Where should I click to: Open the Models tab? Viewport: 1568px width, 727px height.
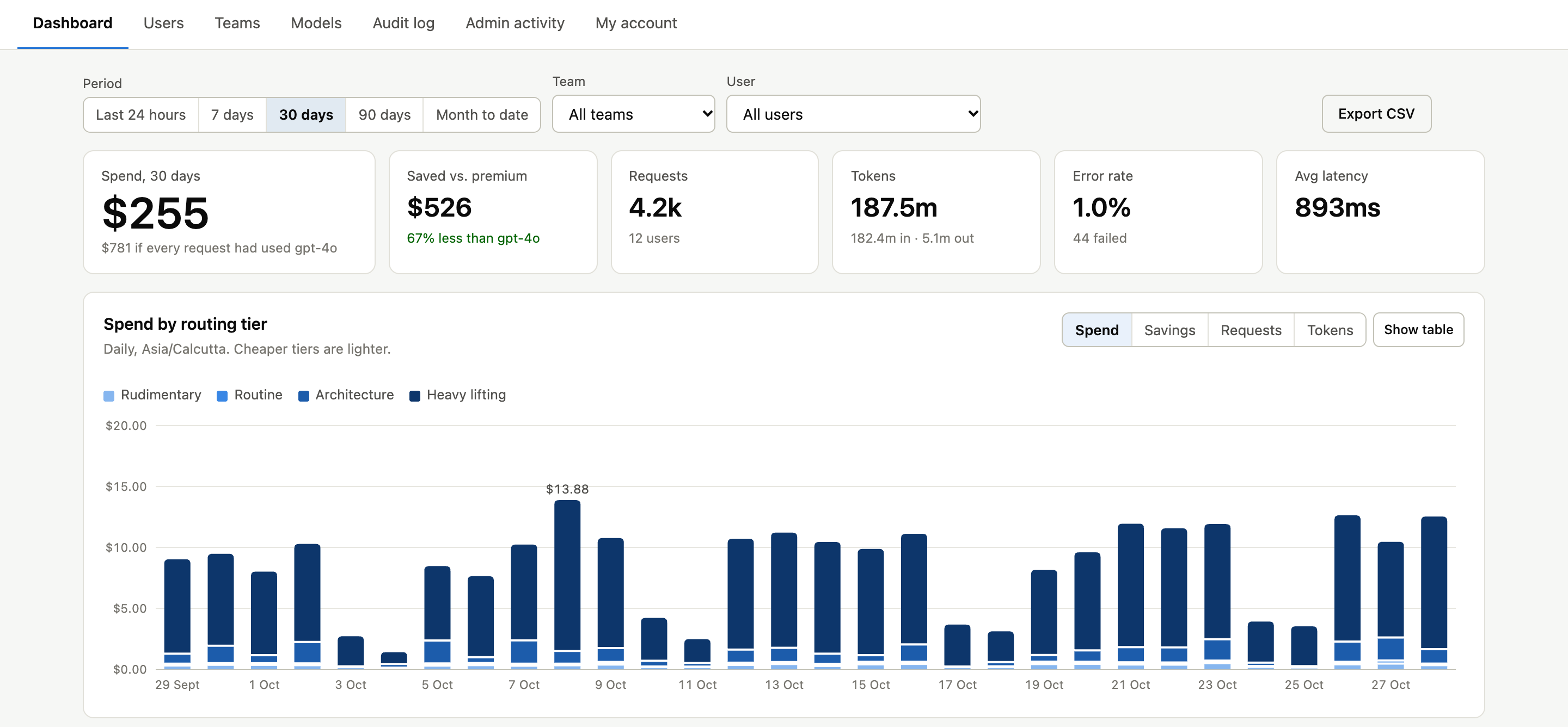coord(316,23)
